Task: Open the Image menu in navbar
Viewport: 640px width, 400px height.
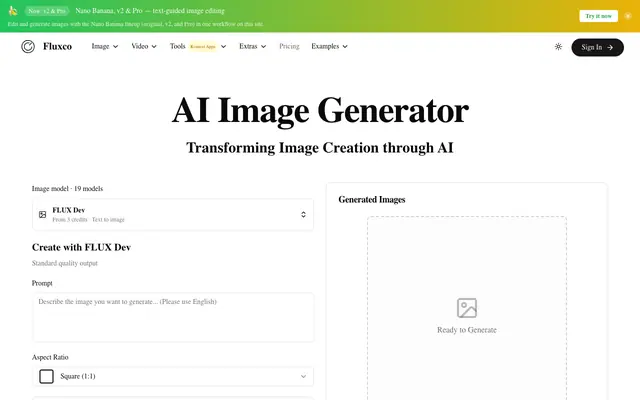Action: [105, 46]
